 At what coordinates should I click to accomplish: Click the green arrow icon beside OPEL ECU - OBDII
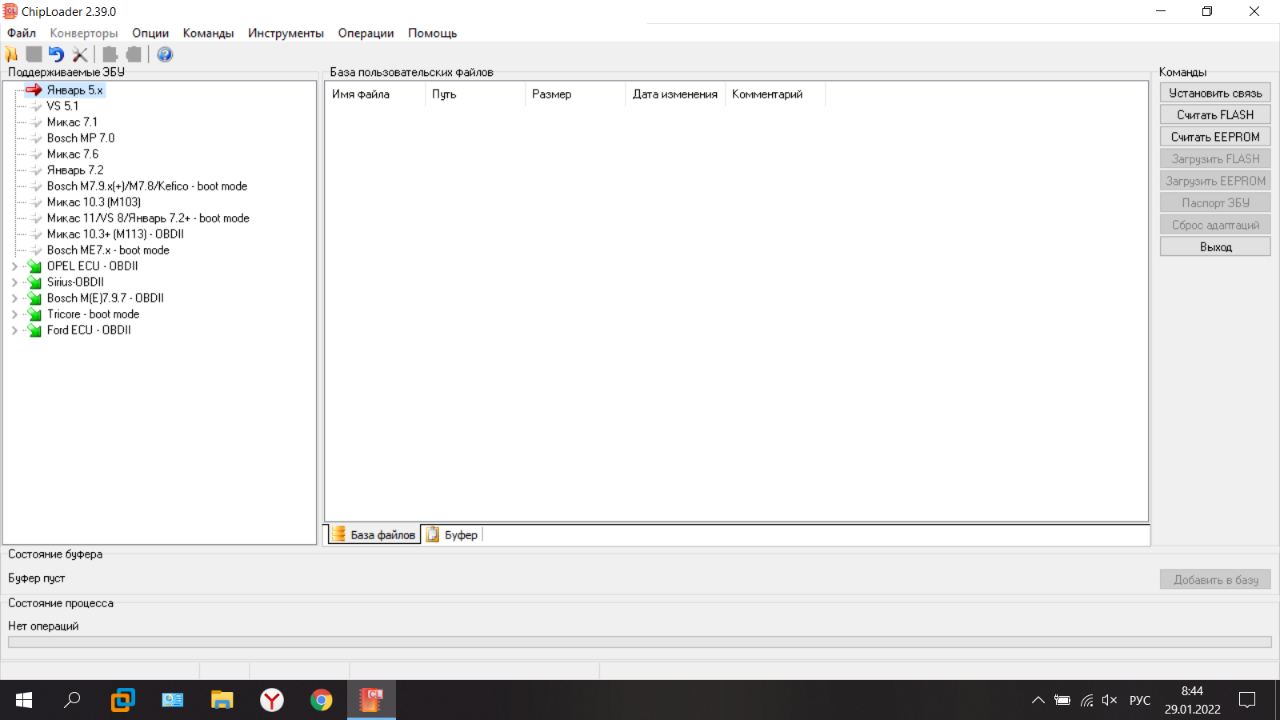[35, 266]
